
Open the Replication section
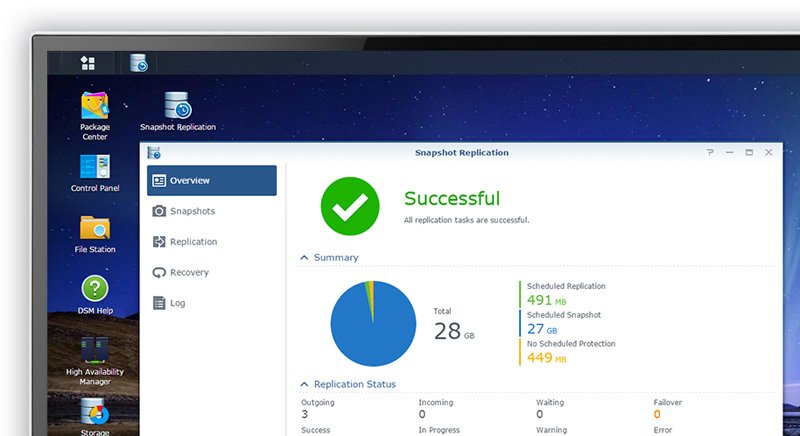point(212,242)
